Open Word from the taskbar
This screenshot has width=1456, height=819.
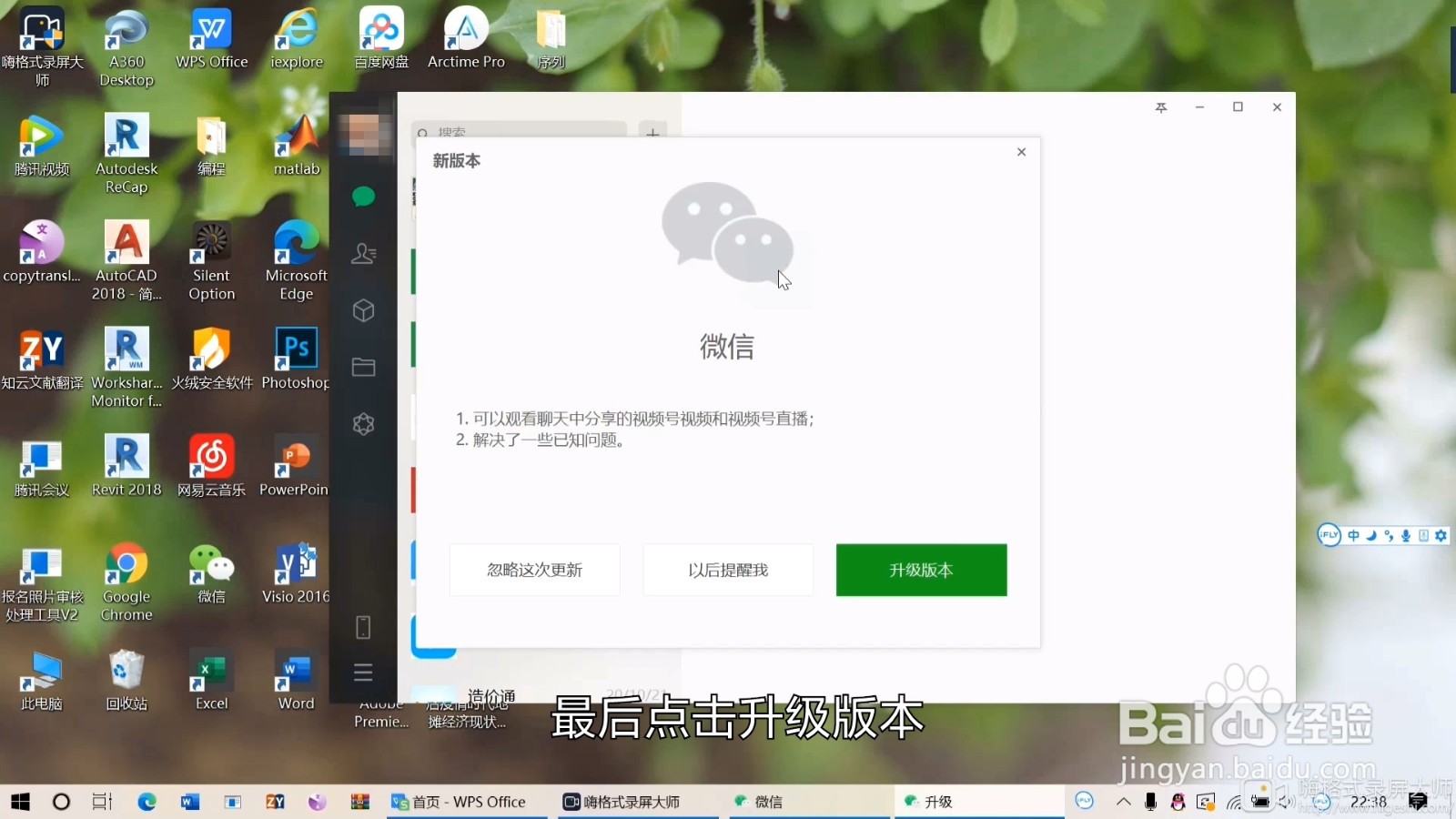189,802
